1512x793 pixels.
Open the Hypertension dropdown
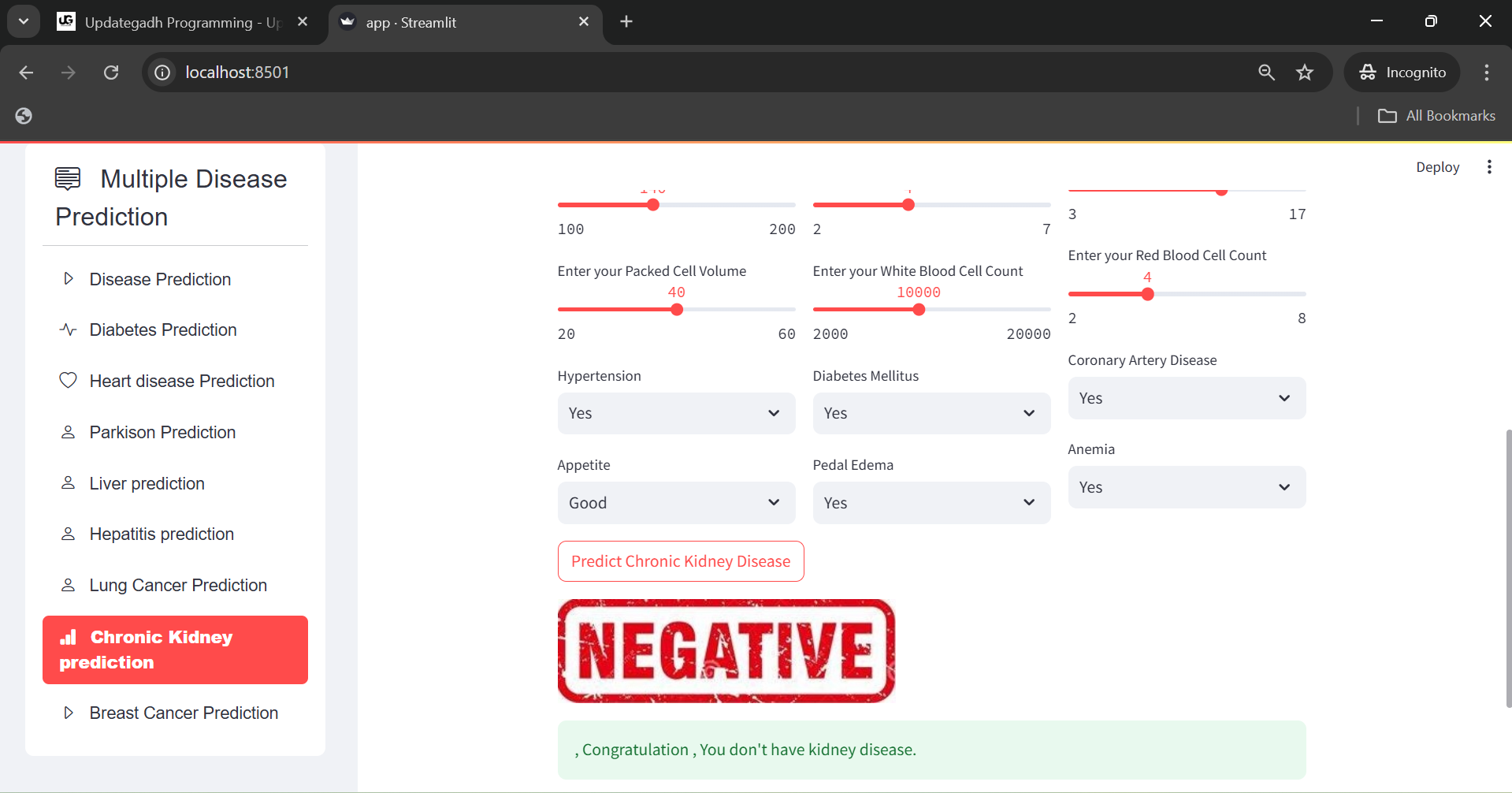[x=676, y=413]
